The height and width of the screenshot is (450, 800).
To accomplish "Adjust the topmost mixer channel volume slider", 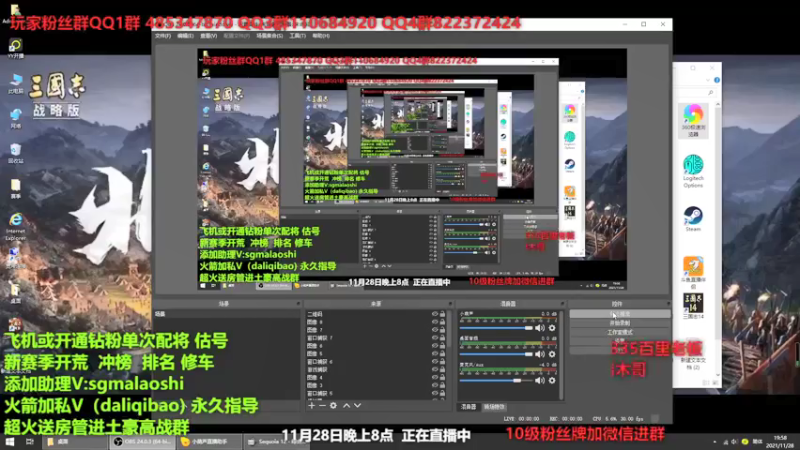I will pos(496,328).
